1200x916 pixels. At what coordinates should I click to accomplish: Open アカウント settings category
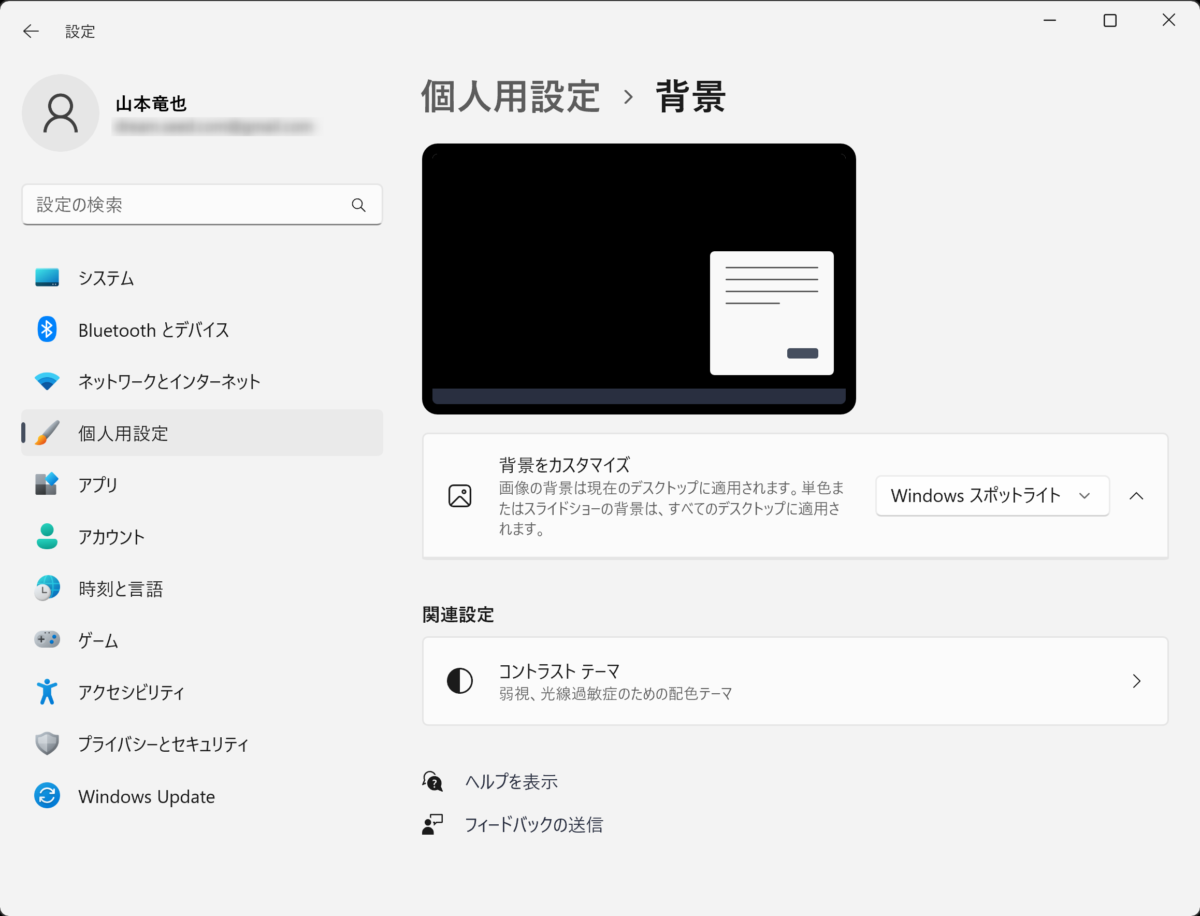tap(202, 537)
